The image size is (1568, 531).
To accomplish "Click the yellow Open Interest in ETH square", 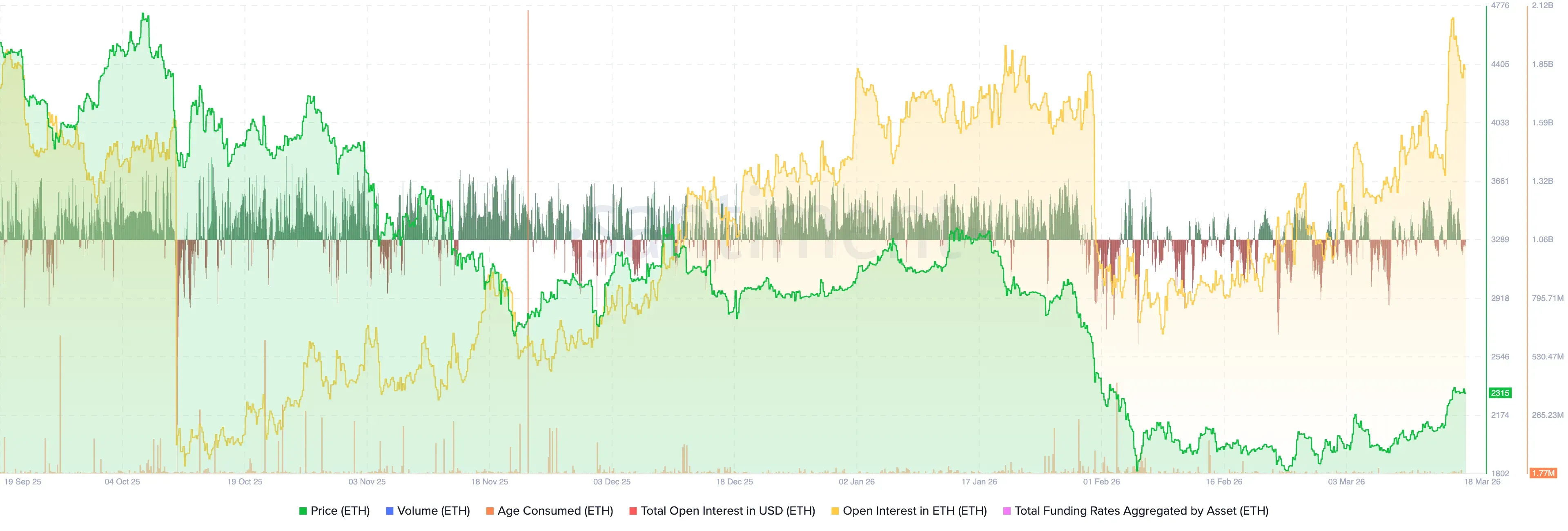I will (835, 511).
